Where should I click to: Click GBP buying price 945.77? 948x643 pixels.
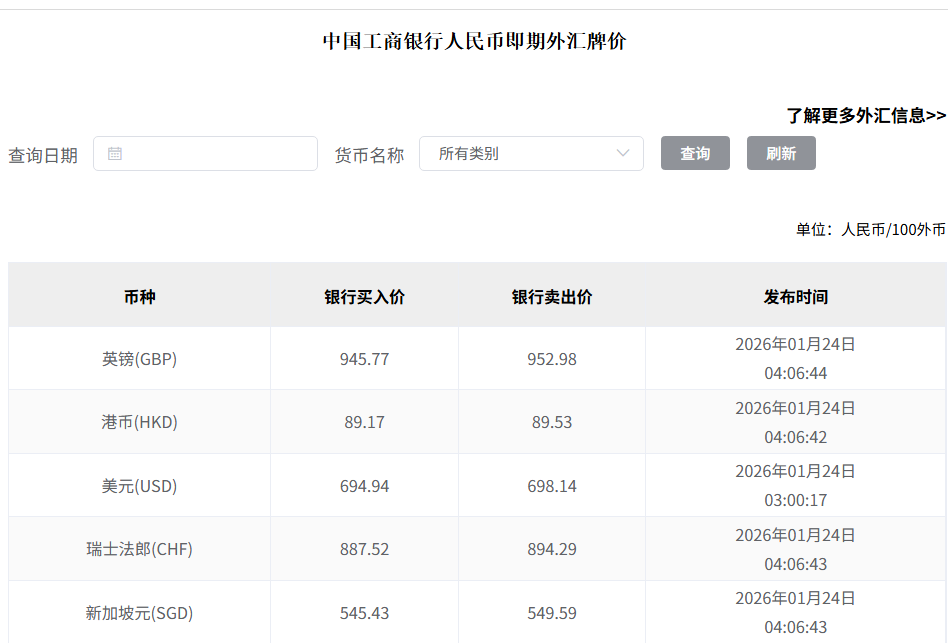(x=365, y=359)
